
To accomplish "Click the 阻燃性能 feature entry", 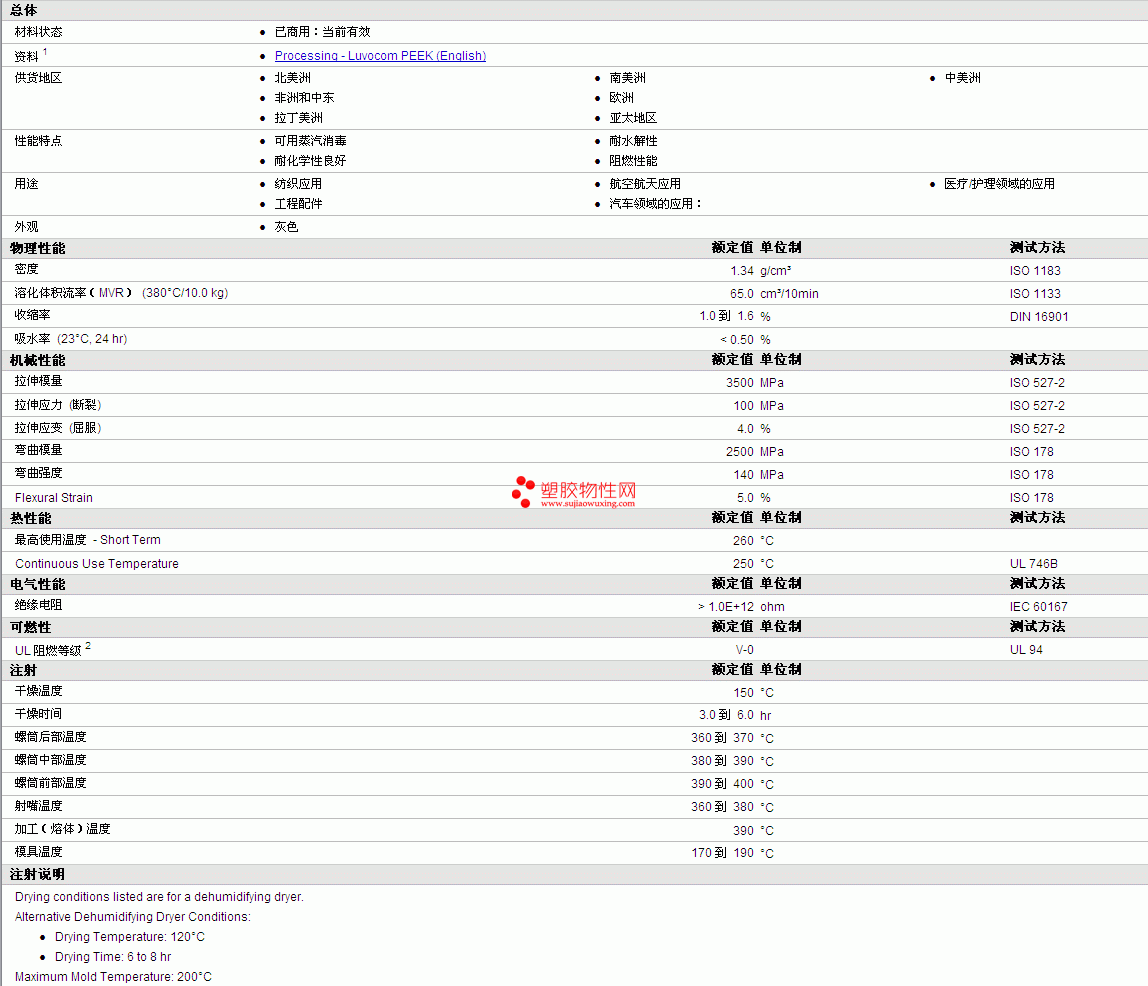I will (633, 160).
